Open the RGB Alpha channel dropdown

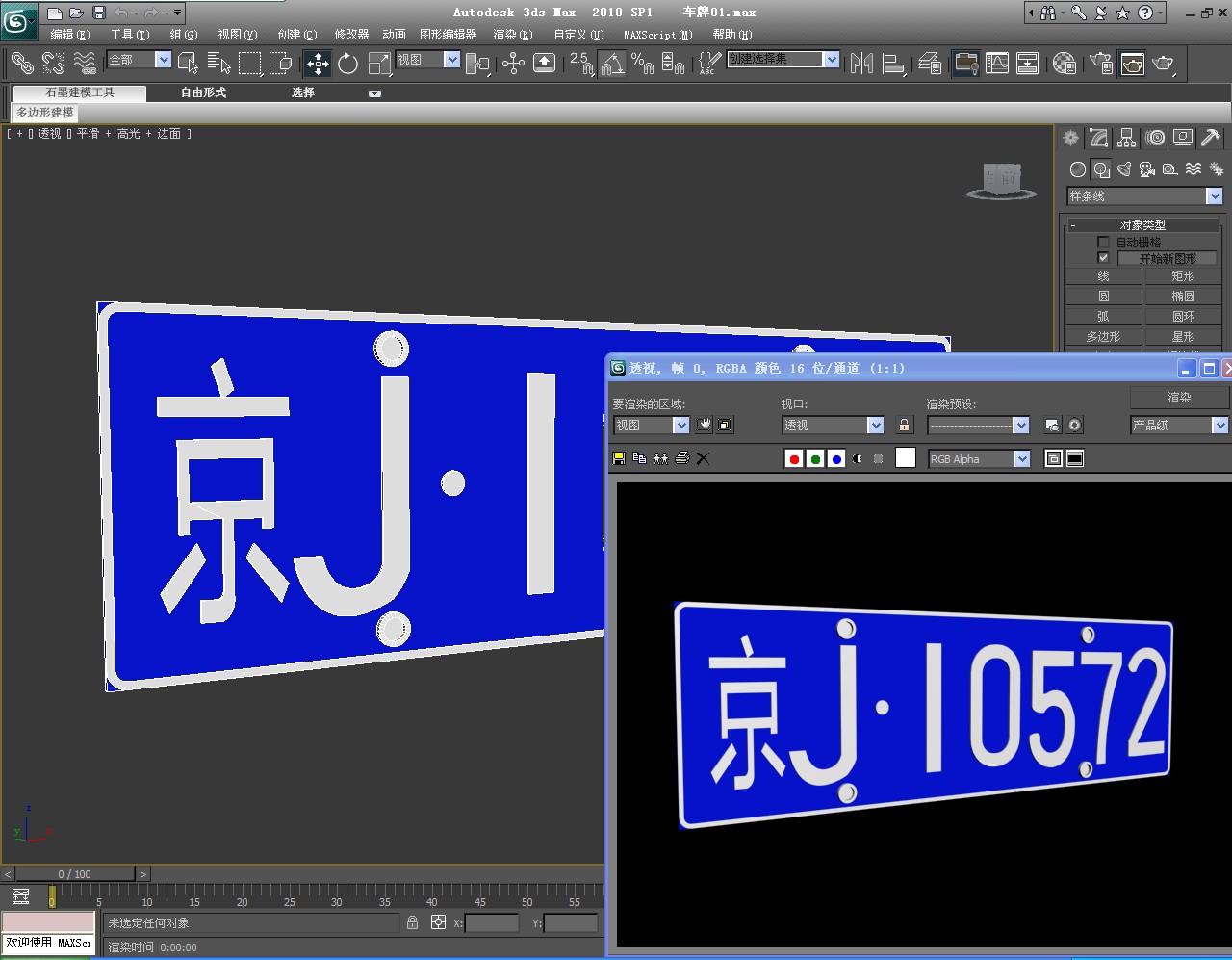point(1021,459)
